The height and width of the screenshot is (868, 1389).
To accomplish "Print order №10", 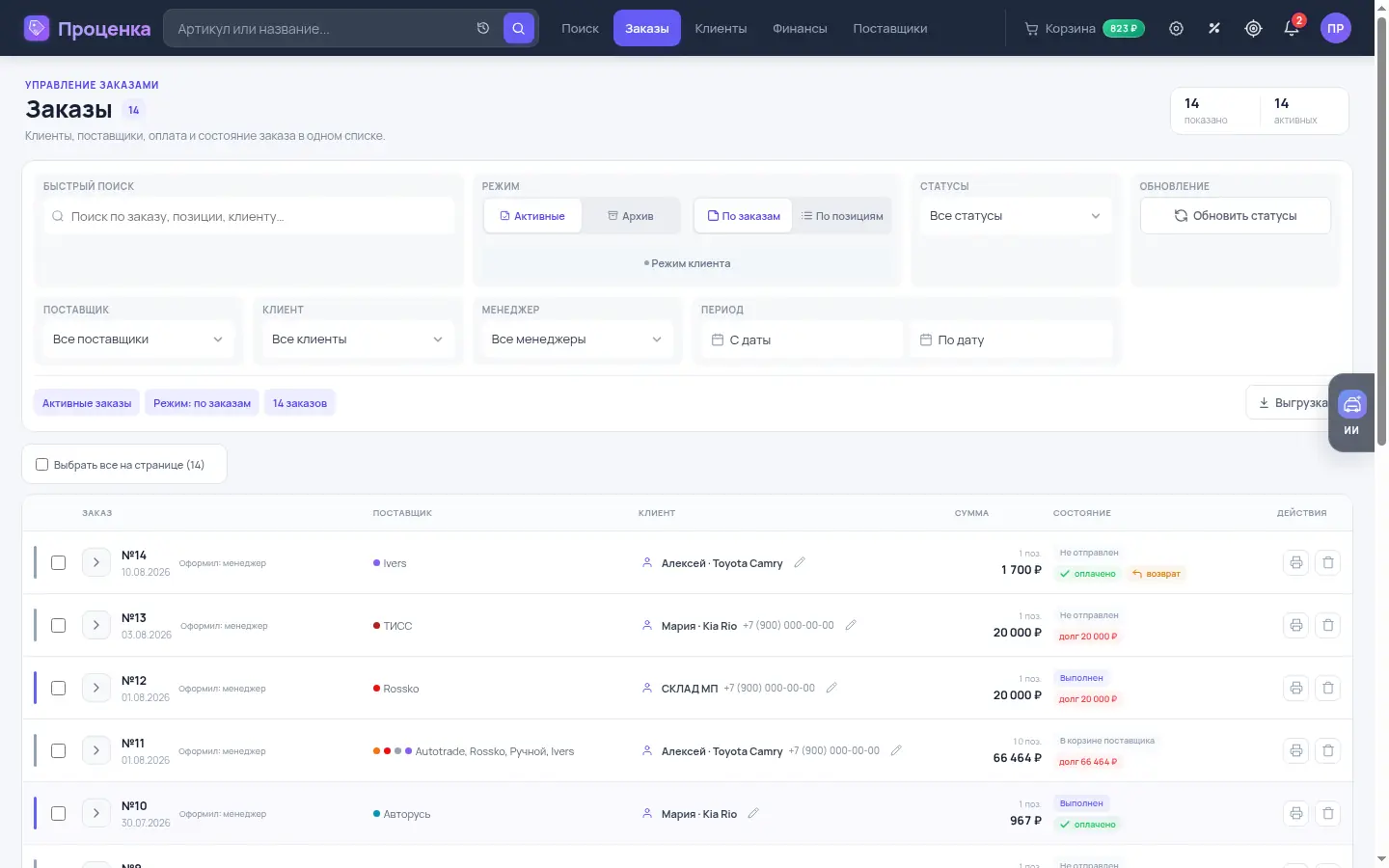I will click(x=1296, y=813).
